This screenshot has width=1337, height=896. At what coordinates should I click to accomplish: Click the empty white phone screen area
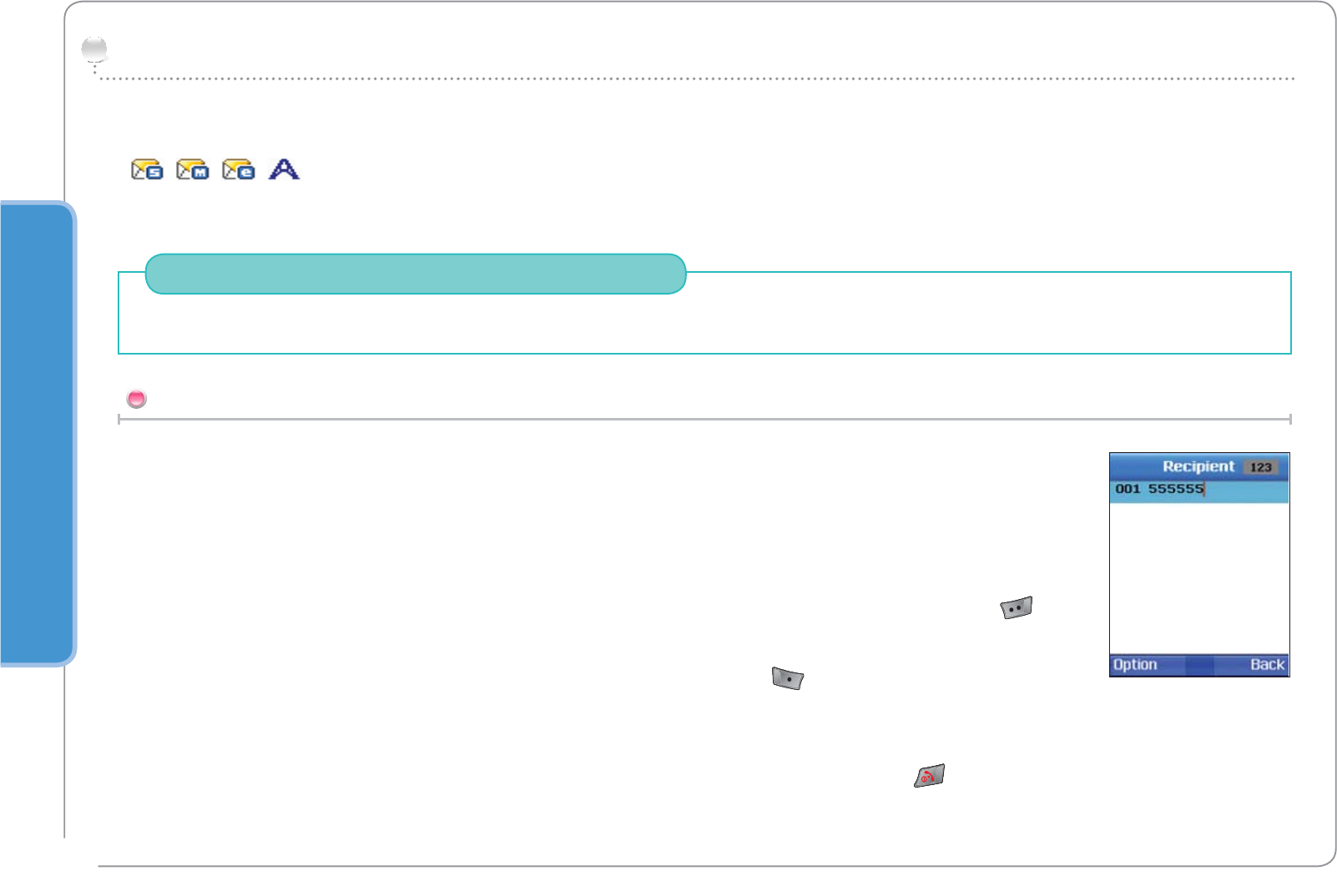click(1198, 577)
